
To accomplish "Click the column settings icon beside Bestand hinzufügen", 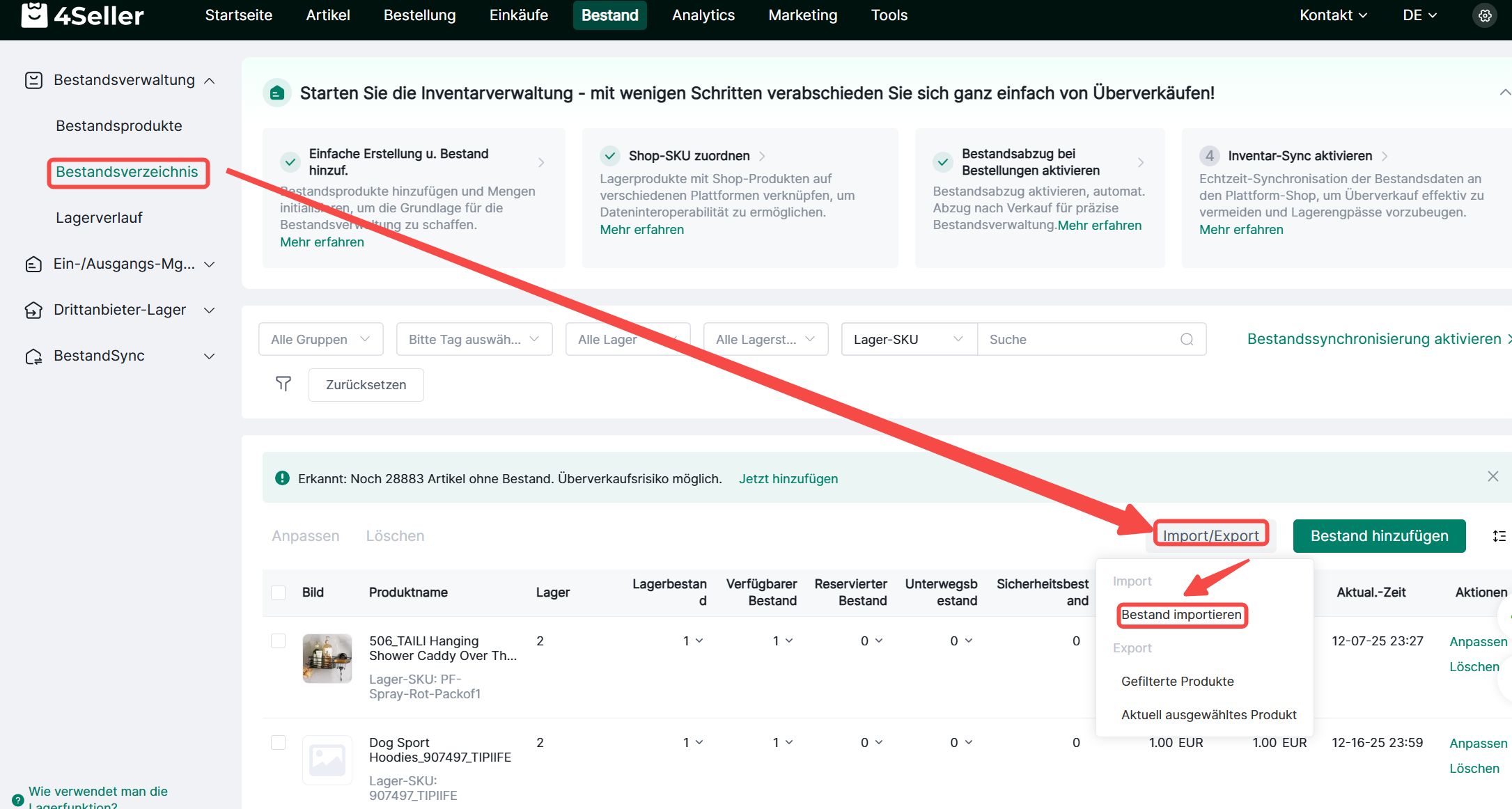I will coord(1499,536).
